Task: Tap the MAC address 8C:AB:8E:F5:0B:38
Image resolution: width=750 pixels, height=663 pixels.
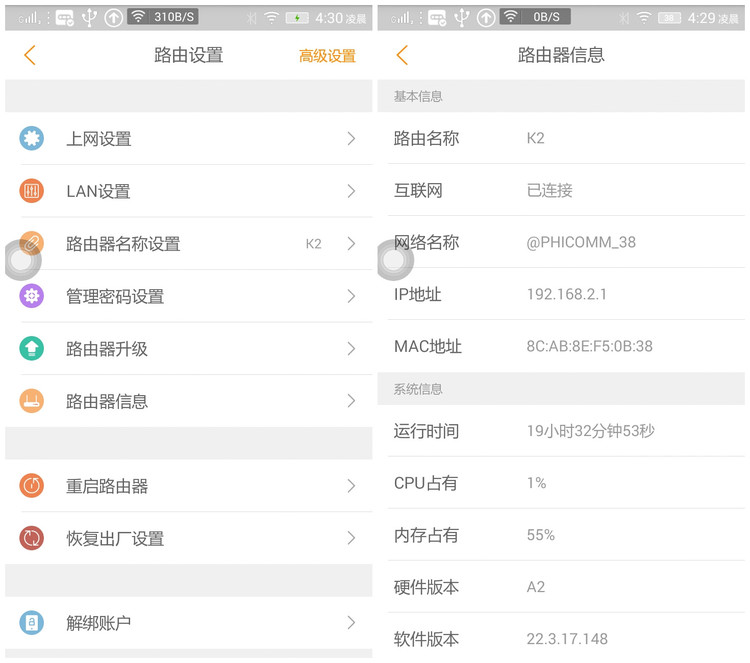Action: (x=589, y=346)
